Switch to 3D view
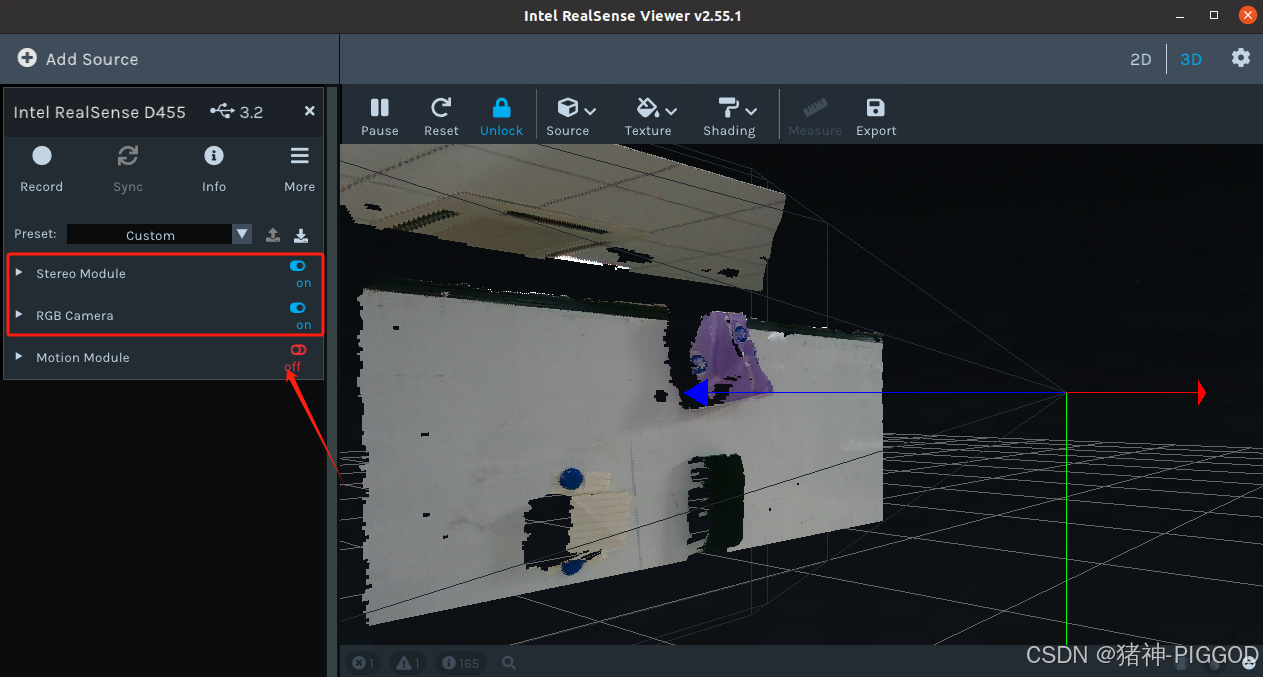Image resolution: width=1263 pixels, height=677 pixels. (1191, 59)
